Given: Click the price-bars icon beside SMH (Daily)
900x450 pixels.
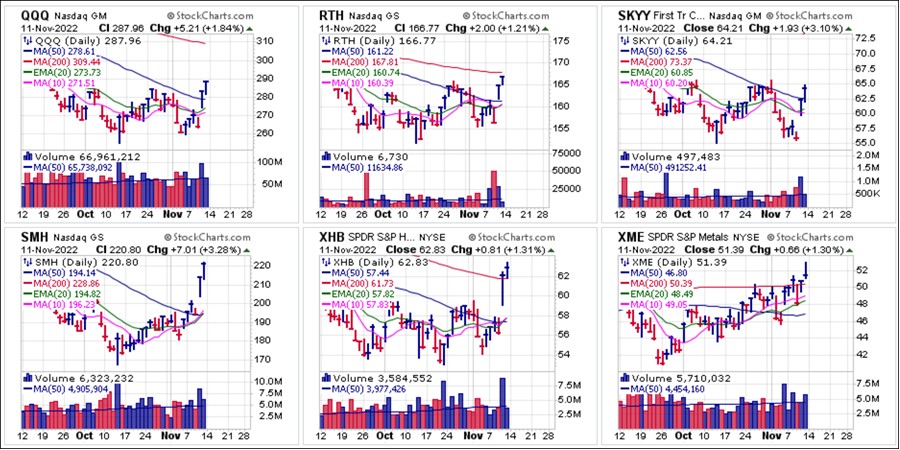Looking at the screenshot, I should [27, 262].
